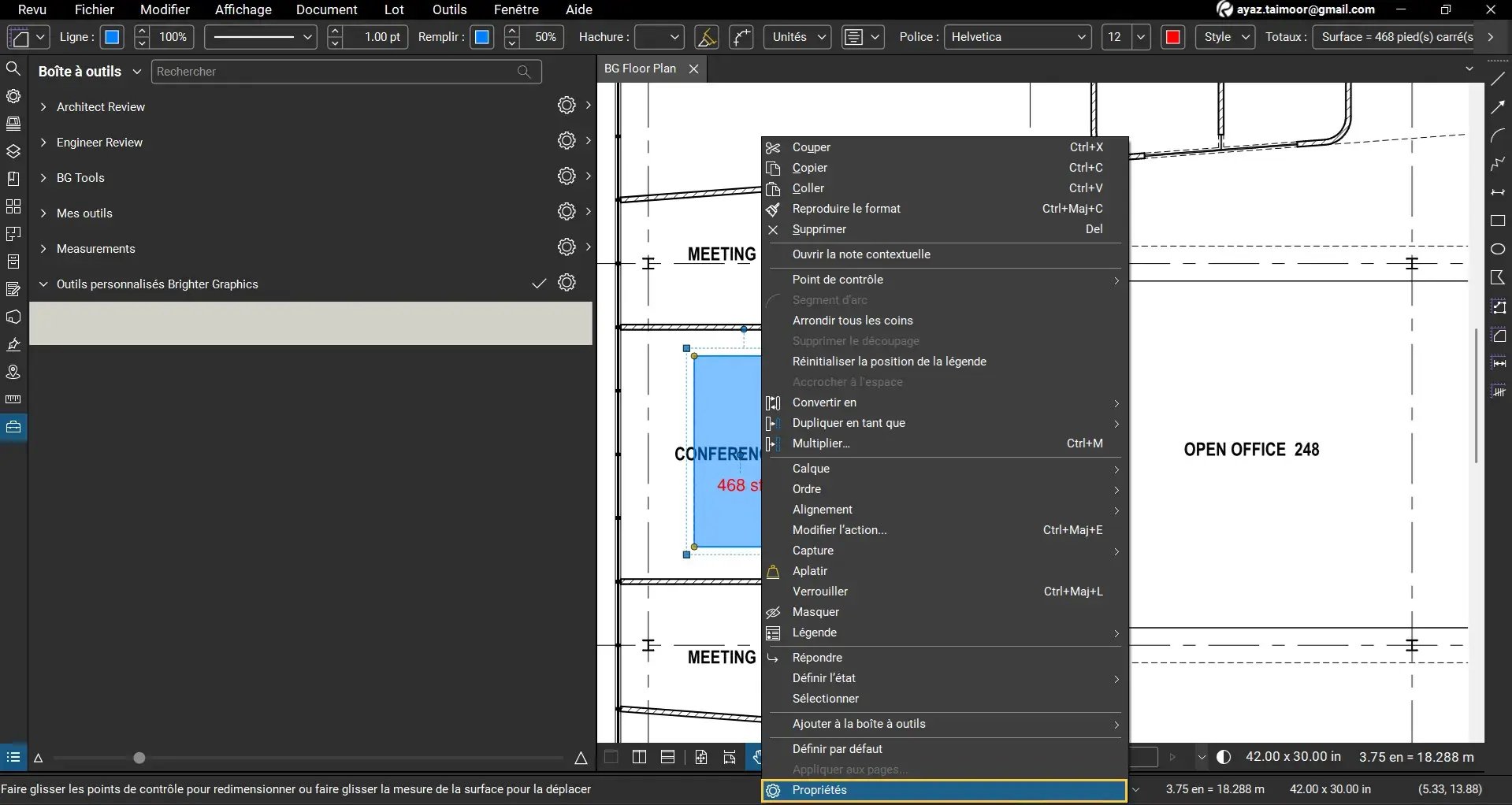
Task: Click Supprimer to delete the selection
Action: [x=819, y=229]
